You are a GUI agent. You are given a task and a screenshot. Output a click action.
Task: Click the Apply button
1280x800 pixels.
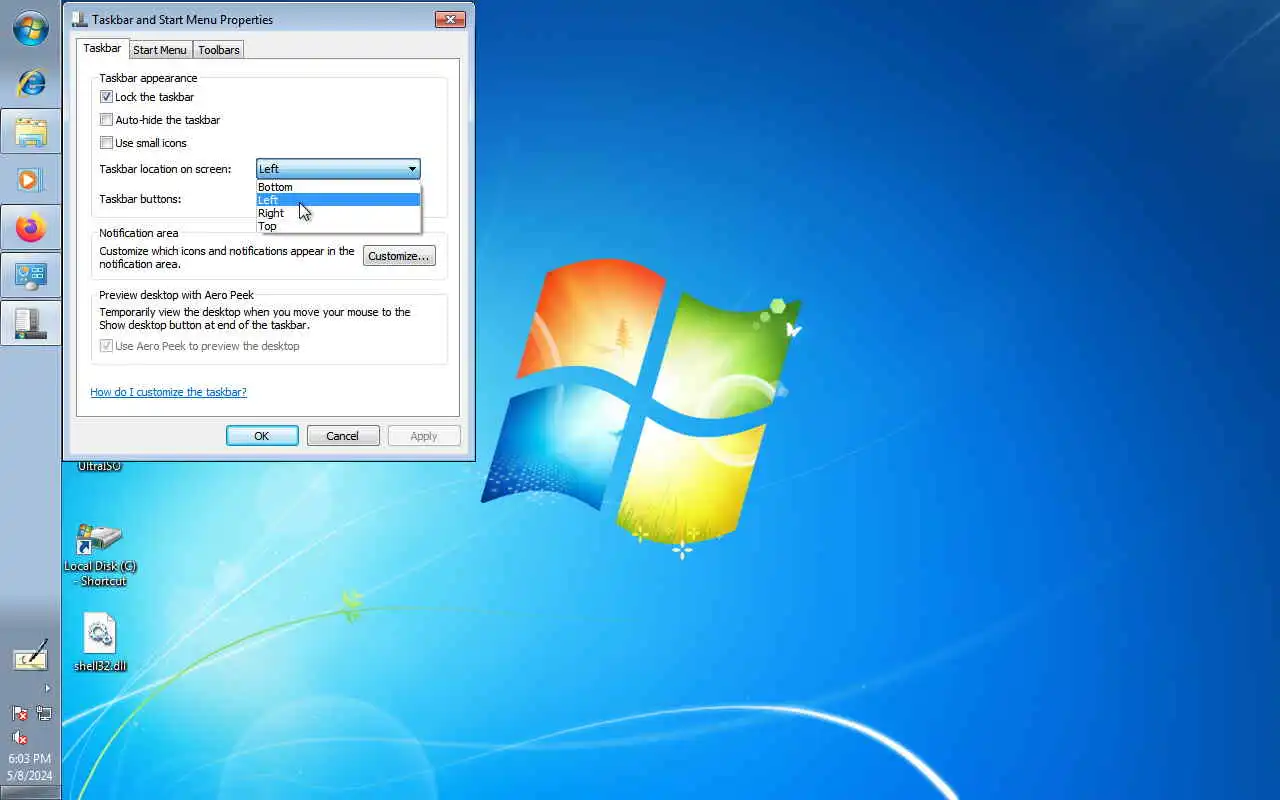(424, 436)
